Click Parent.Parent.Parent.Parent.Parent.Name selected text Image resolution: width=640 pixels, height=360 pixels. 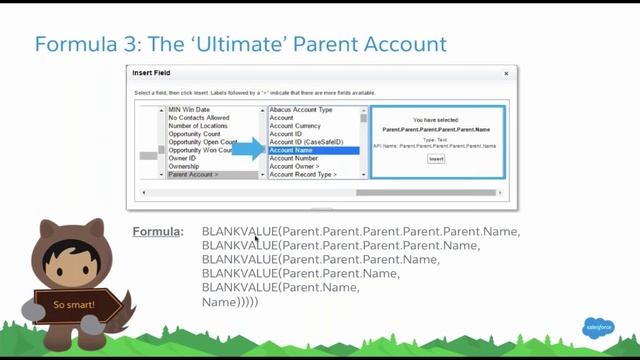(x=436, y=129)
